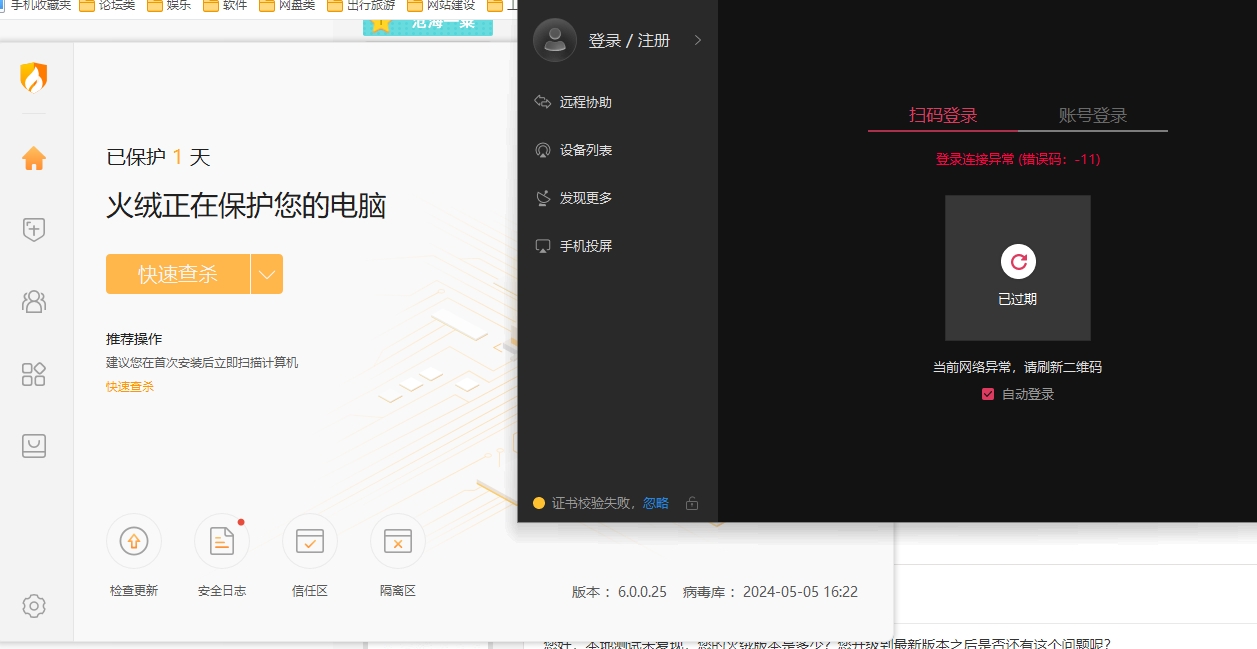Open the 检查更新 icon
The width and height of the screenshot is (1257, 649).
pyautogui.click(x=133, y=540)
